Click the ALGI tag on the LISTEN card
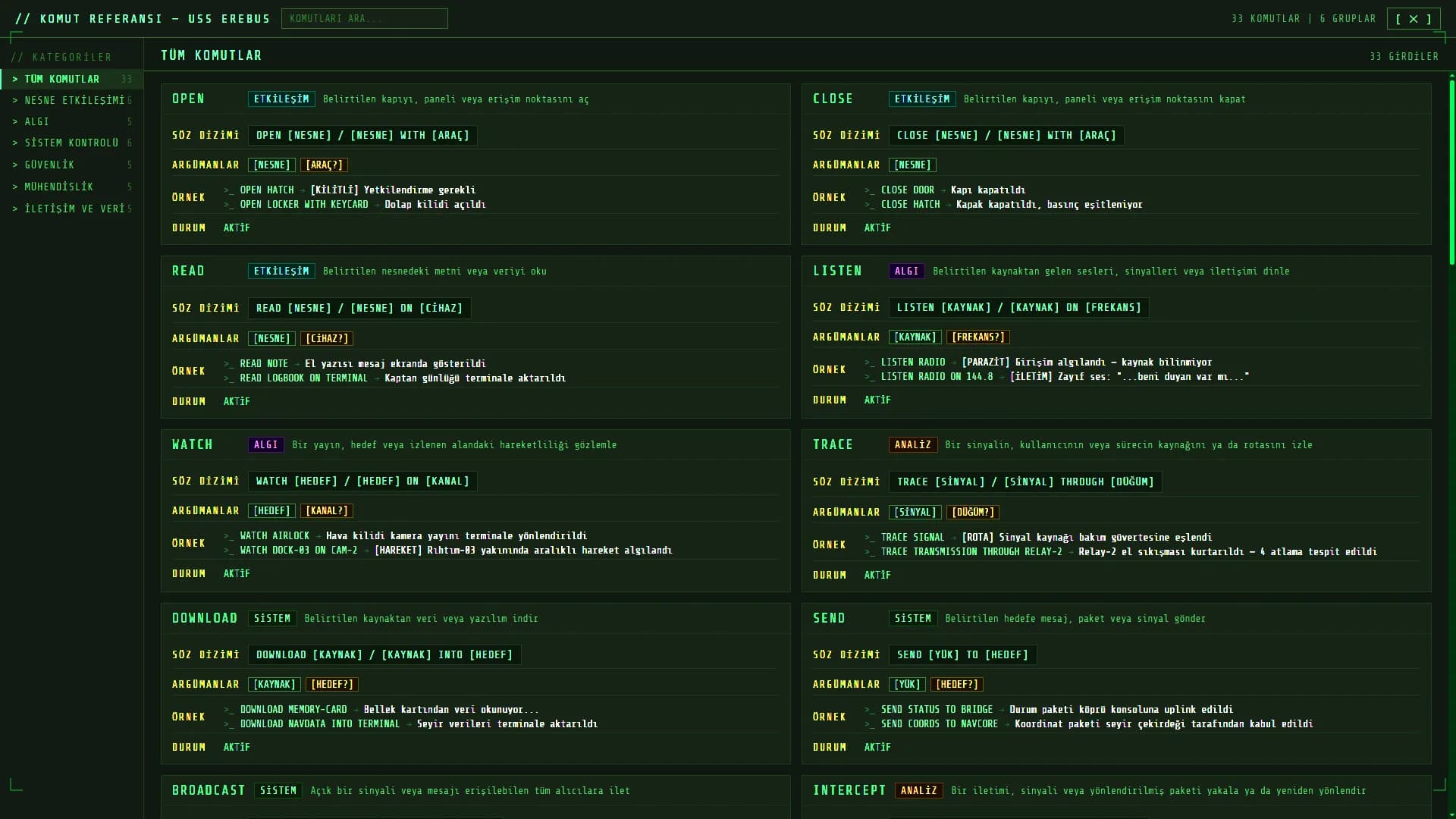Image resolution: width=1456 pixels, height=819 pixels. click(907, 271)
